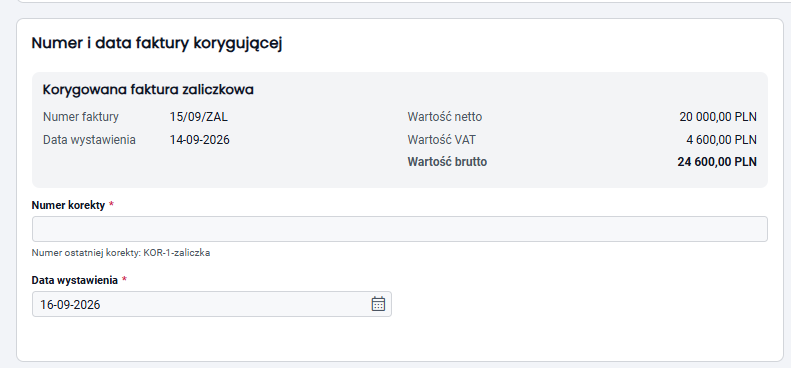Click the 24 600,00 PLN gross amount
The width and height of the screenshot is (791, 368).
[717, 162]
